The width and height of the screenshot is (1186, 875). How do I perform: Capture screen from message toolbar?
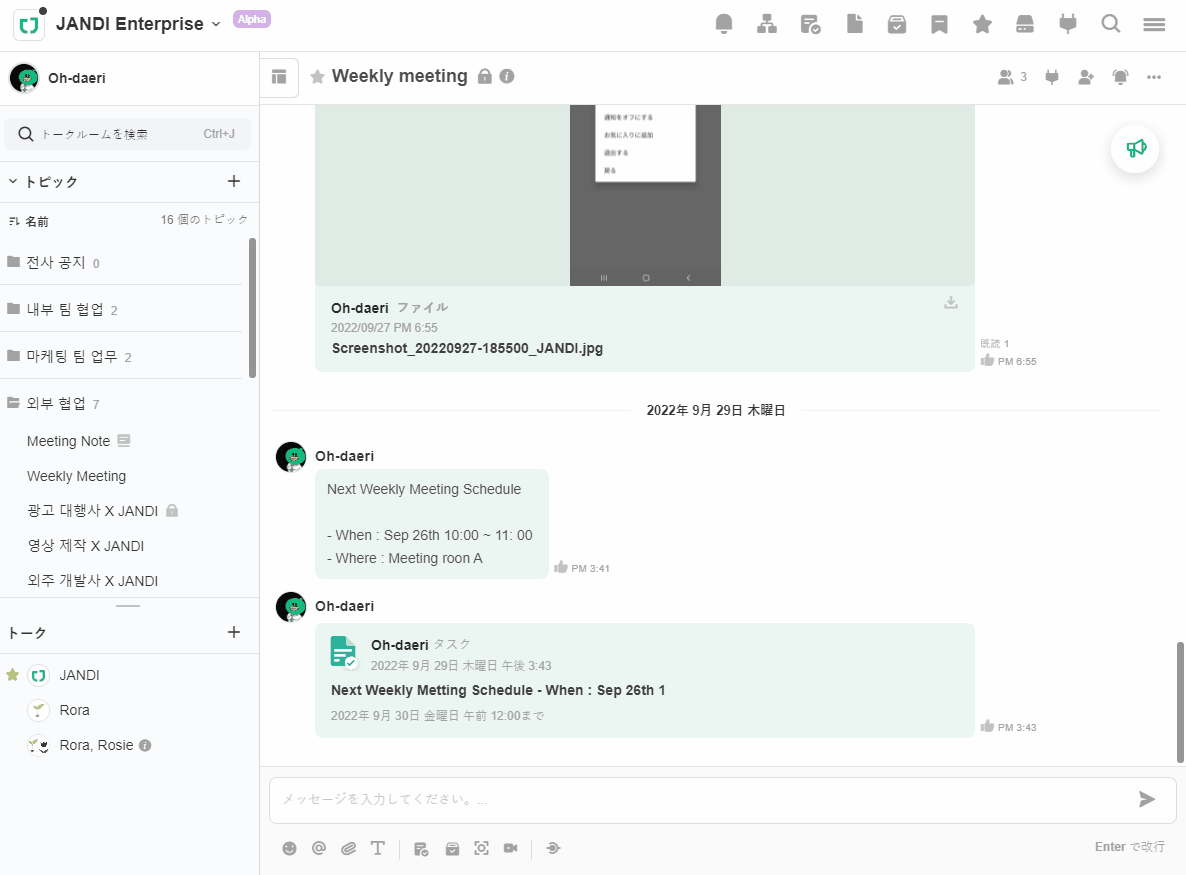481,849
